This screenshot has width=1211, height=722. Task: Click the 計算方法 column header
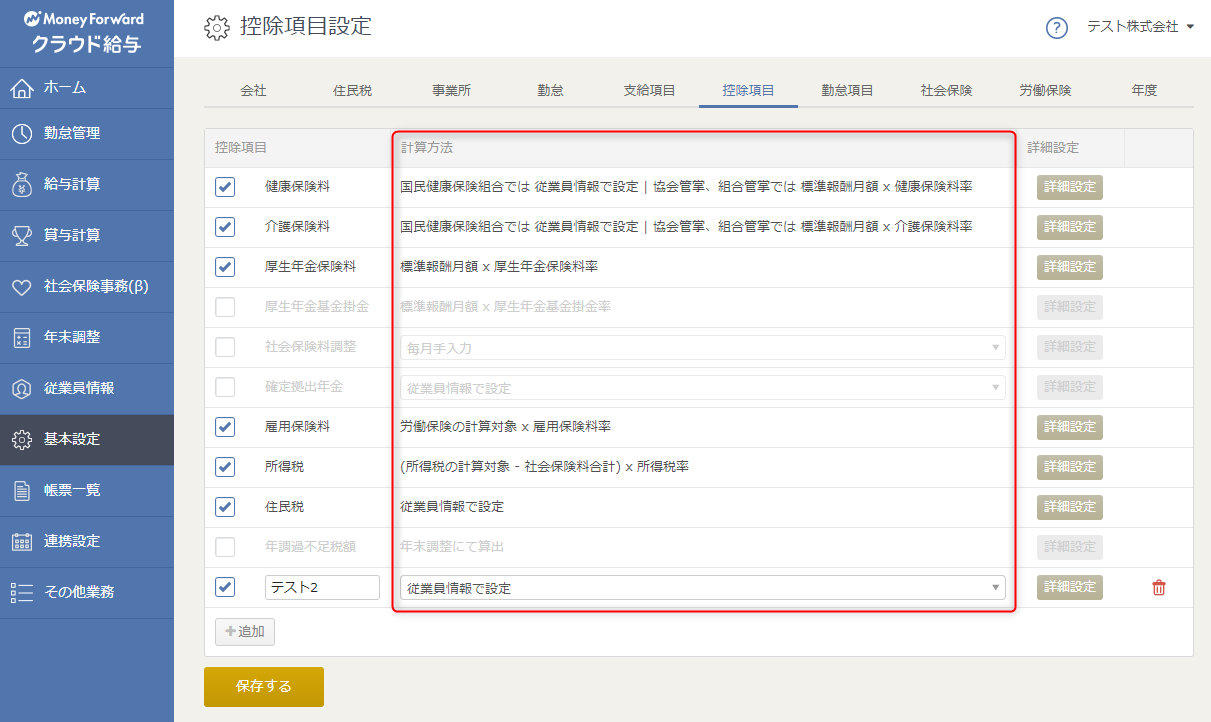(x=427, y=148)
